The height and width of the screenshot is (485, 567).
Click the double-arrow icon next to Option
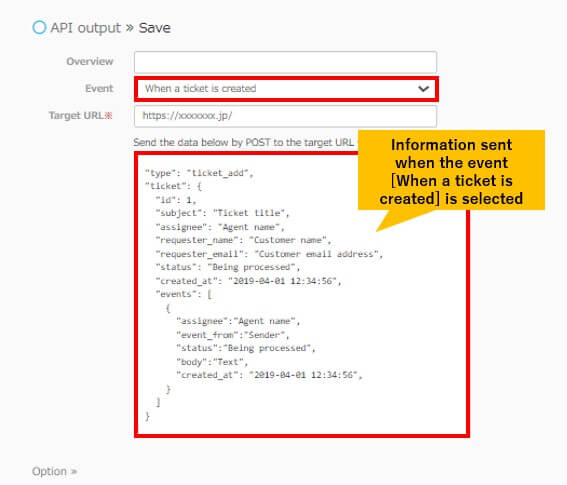[x=74, y=472]
